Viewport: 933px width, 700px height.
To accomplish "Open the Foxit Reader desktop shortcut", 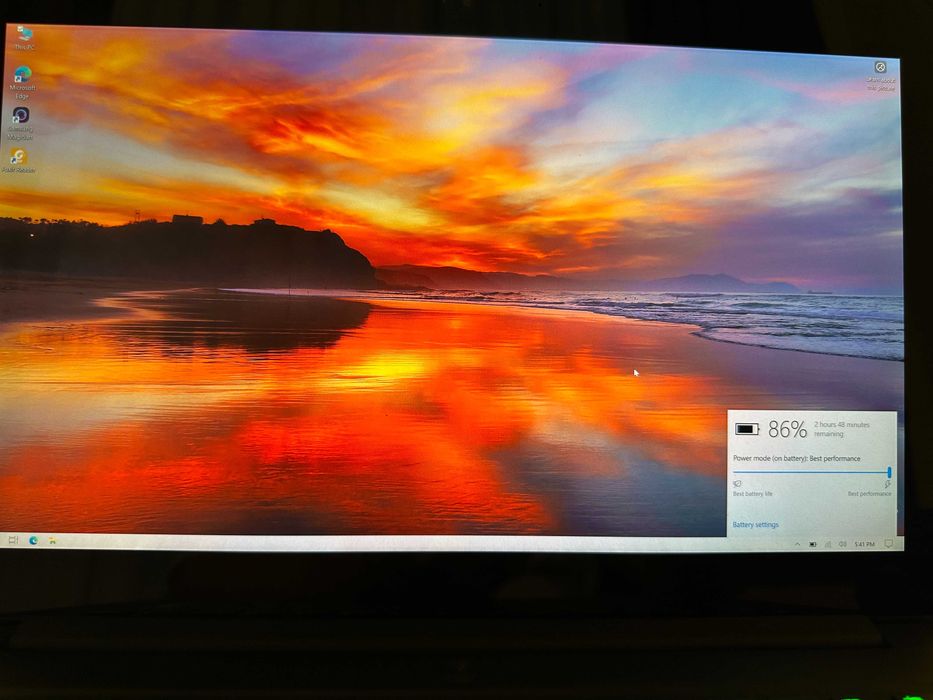I will point(18,161).
